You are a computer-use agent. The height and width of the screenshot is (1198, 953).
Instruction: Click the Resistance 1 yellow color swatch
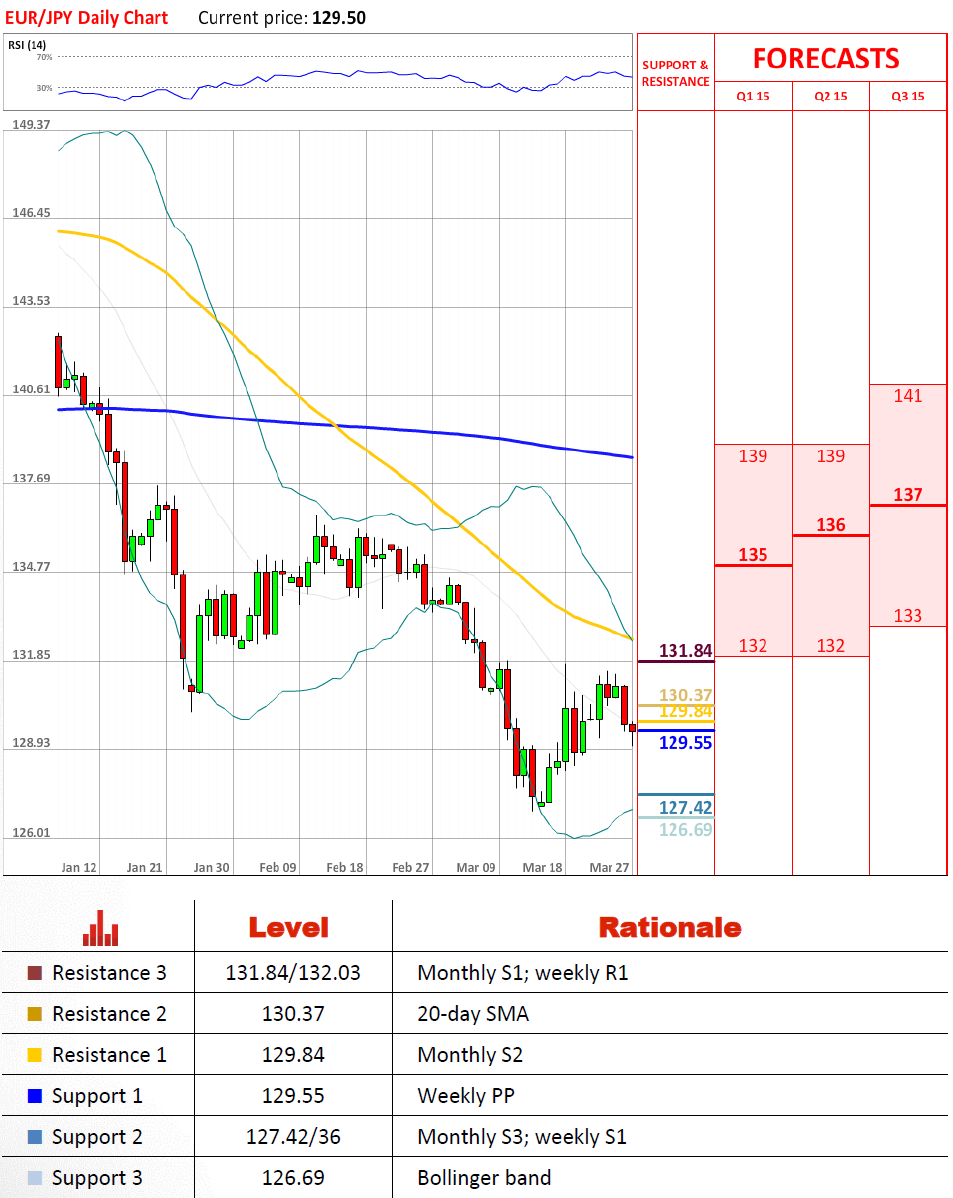point(34,1055)
